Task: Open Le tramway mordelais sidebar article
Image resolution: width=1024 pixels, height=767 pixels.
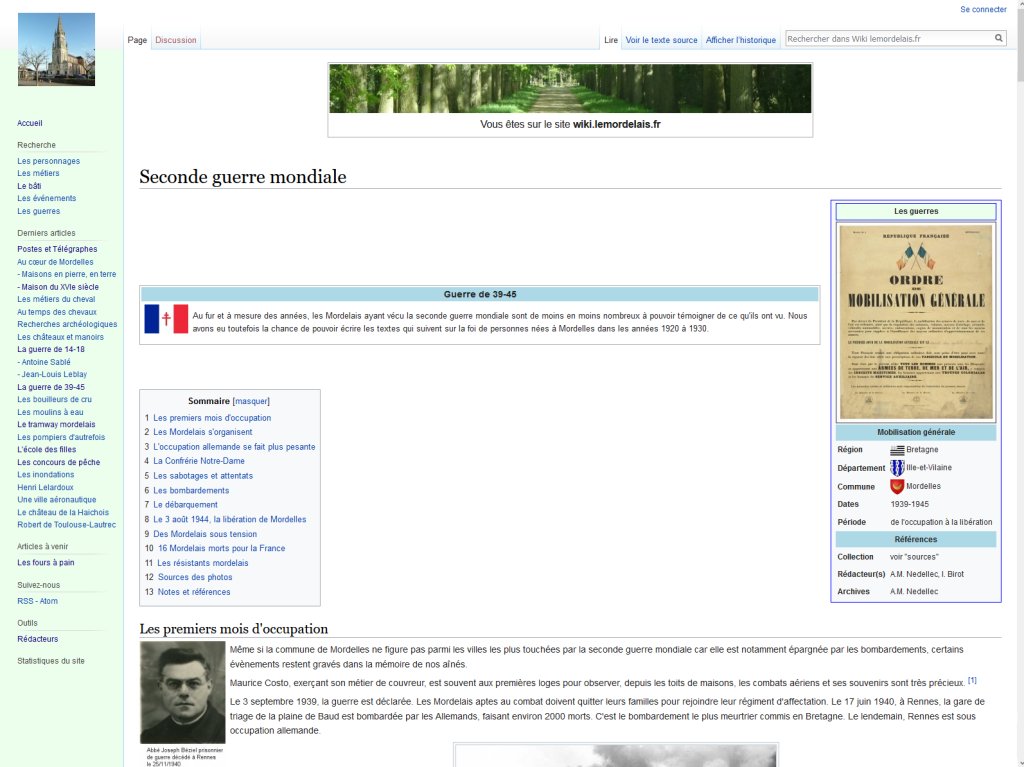Action: pos(56,424)
